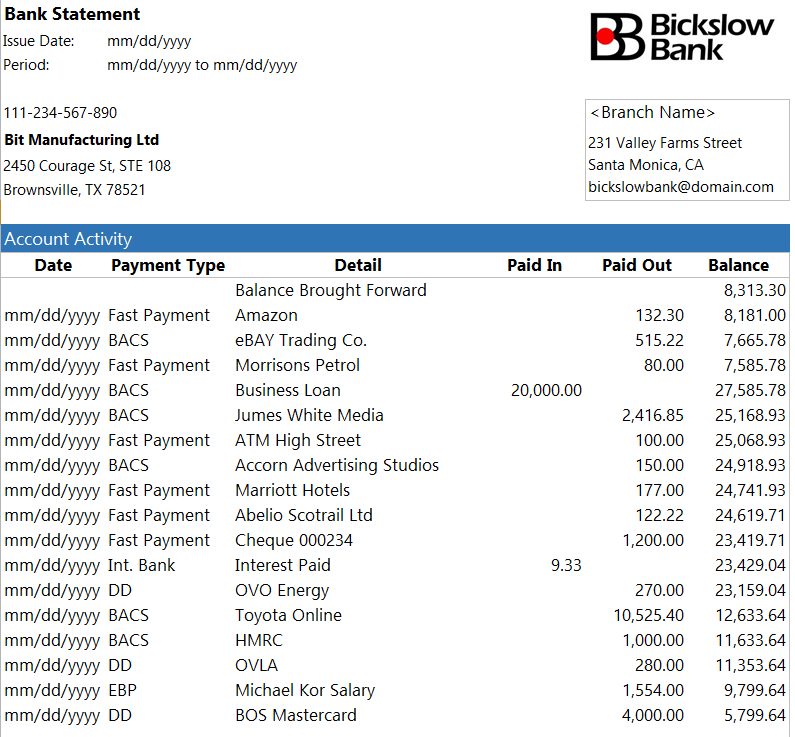Select the <Branch Name> placeholder

coord(652,113)
